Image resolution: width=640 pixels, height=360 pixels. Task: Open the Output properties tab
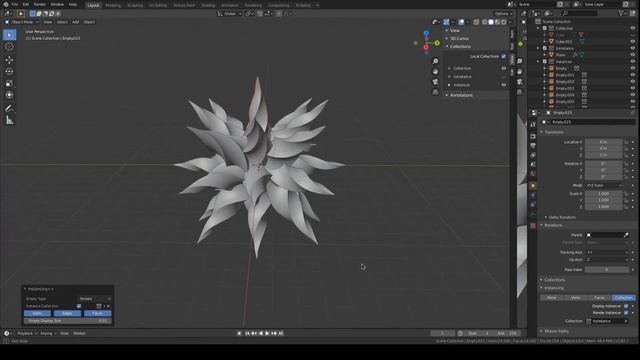[x=533, y=146]
